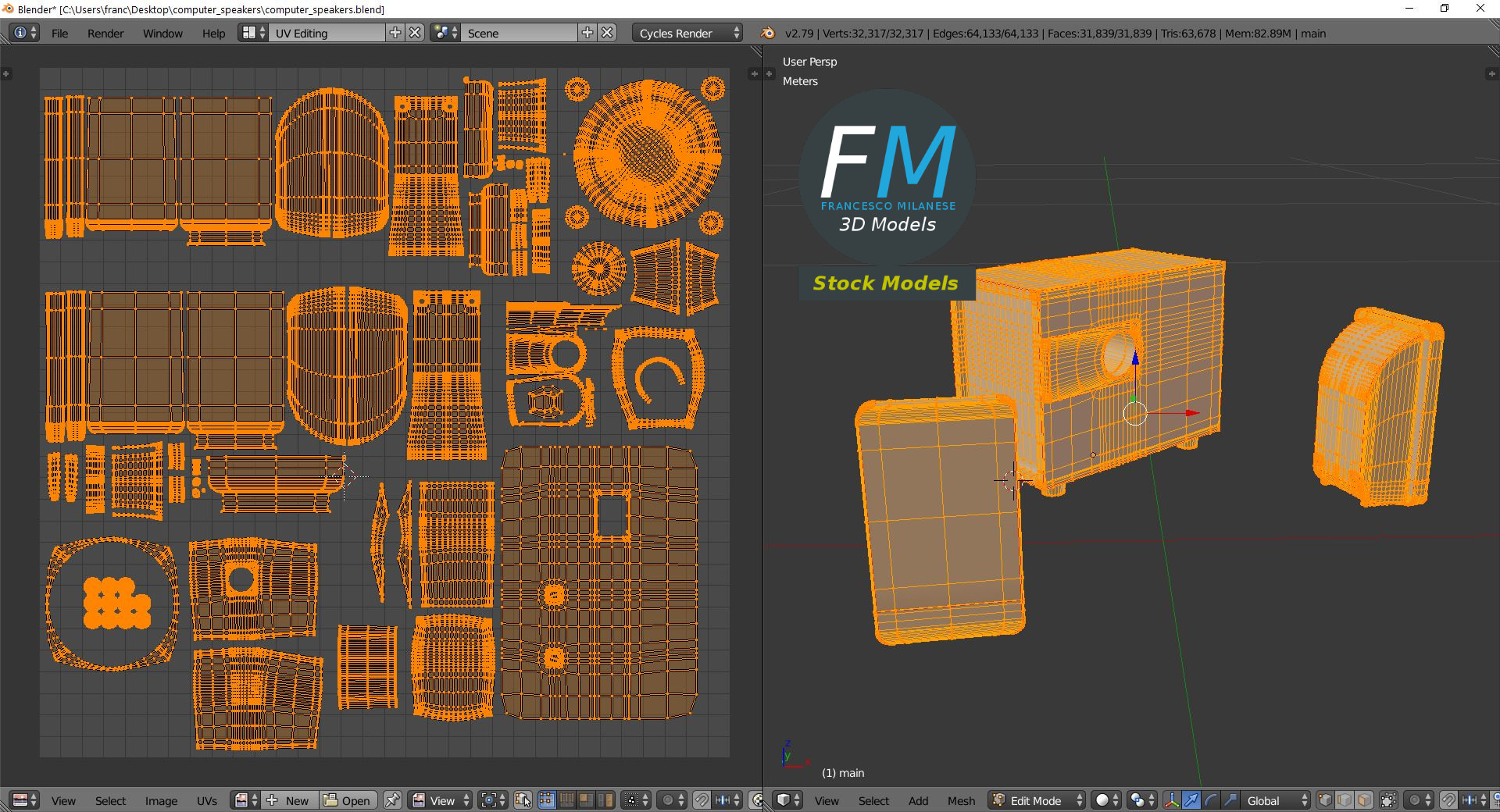Select the scale manipulator icon
The height and width of the screenshot is (812, 1500).
1230,800
